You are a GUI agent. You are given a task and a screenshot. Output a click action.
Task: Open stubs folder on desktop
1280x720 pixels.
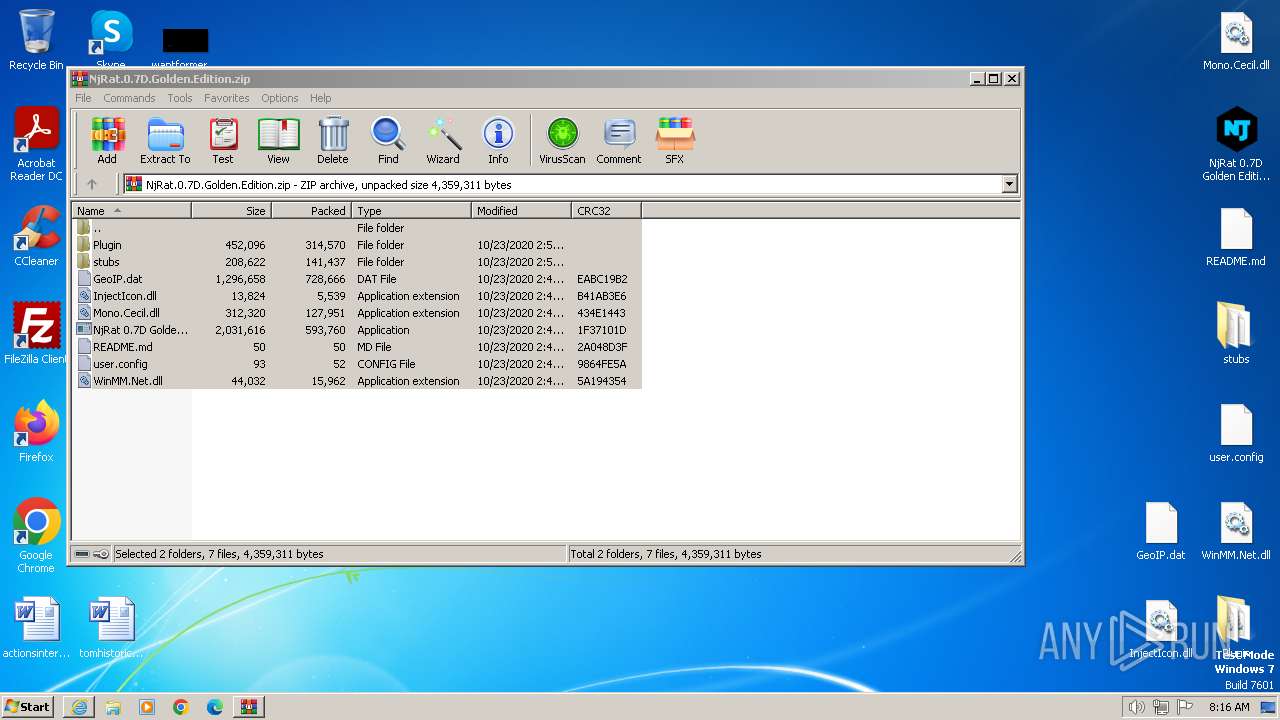click(1236, 334)
